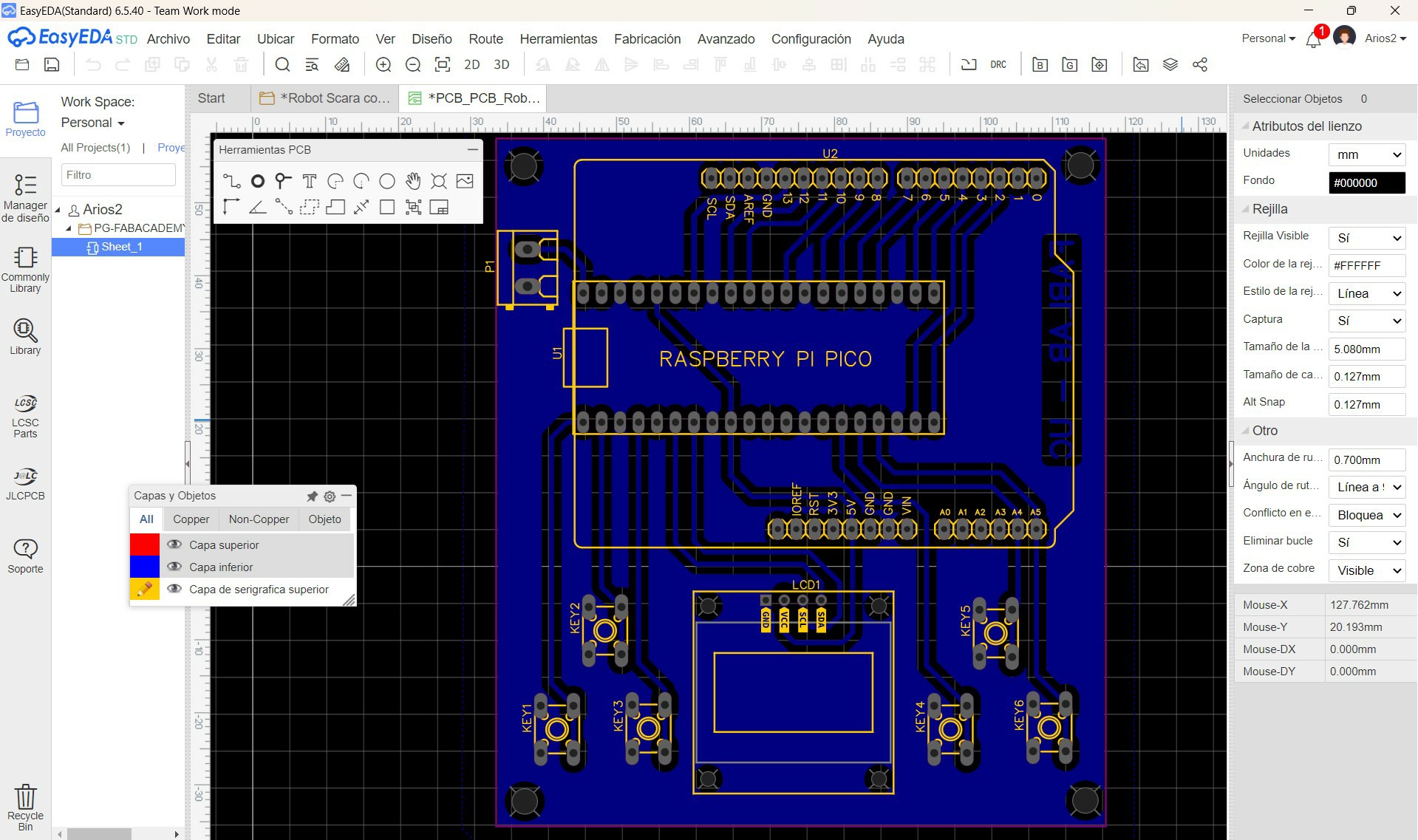
Task: Select the Copper tab in layers panel
Action: (191, 519)
